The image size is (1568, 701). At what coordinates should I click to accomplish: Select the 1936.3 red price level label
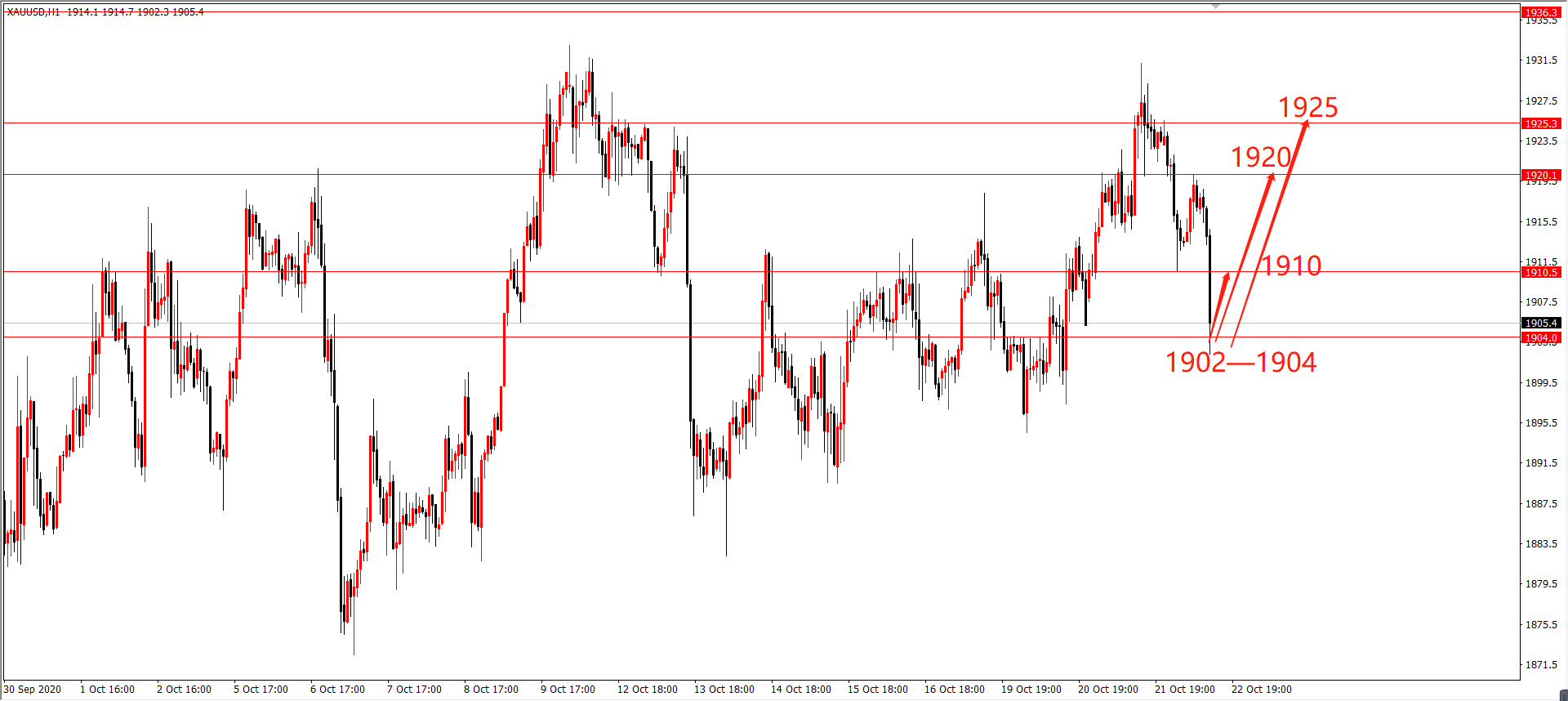tap(1541, 12)
